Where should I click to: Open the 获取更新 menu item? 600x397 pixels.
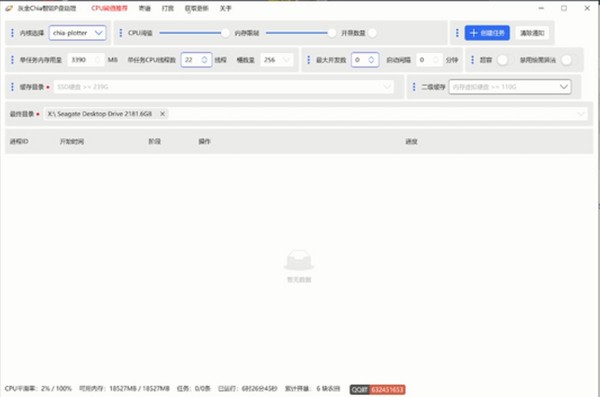pos(197,8)
